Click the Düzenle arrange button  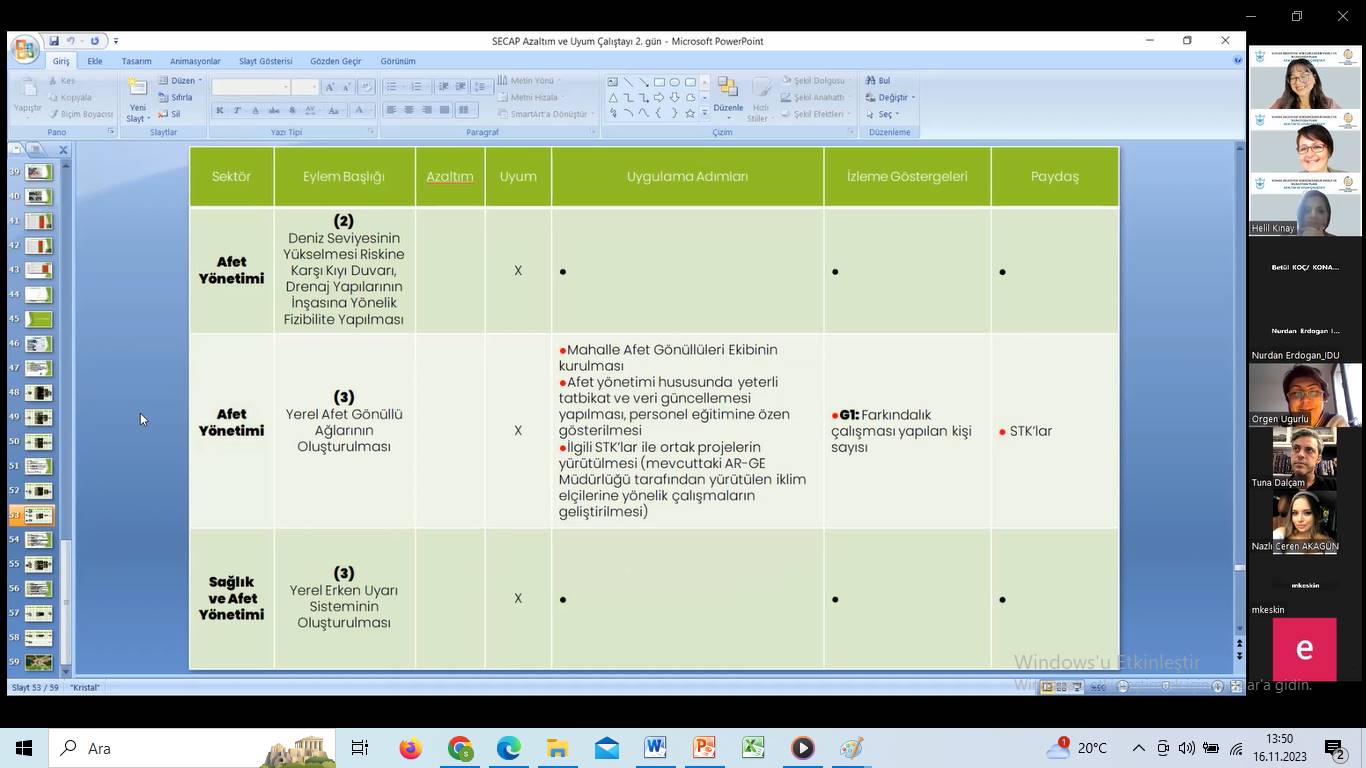pos(728,97)
